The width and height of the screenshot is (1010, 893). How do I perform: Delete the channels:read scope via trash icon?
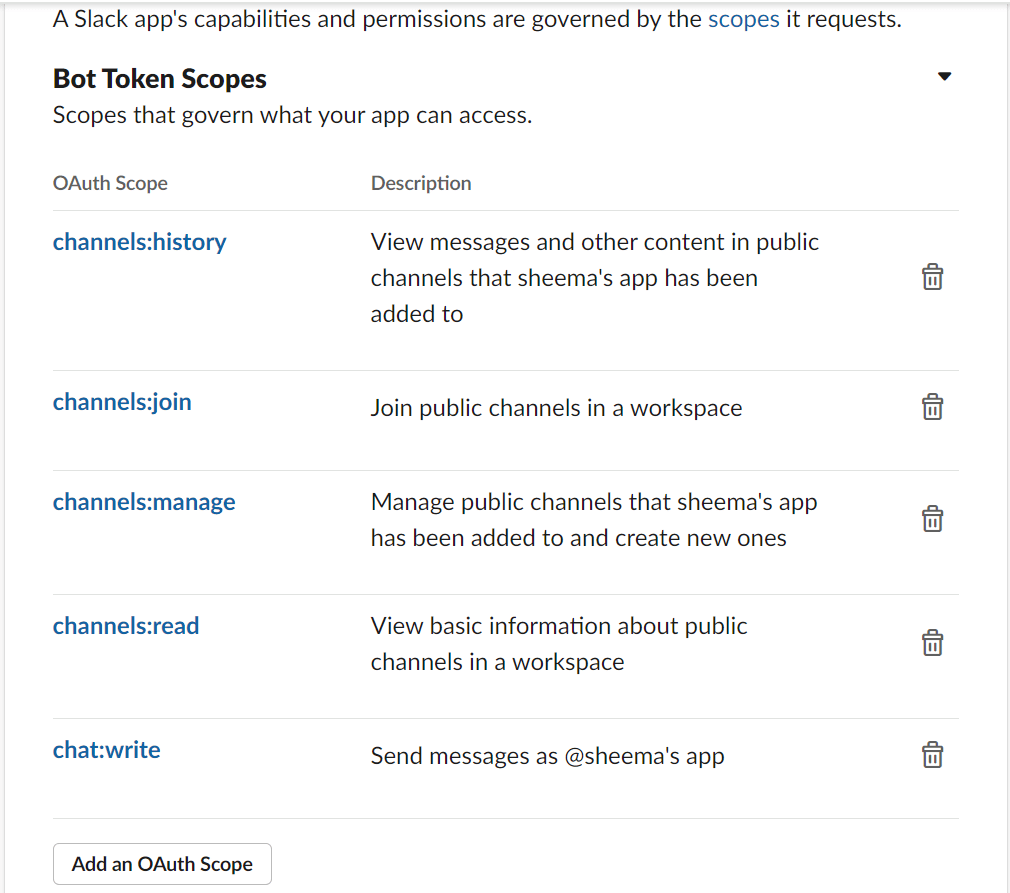pyautogui.click(x=931, y=643)
